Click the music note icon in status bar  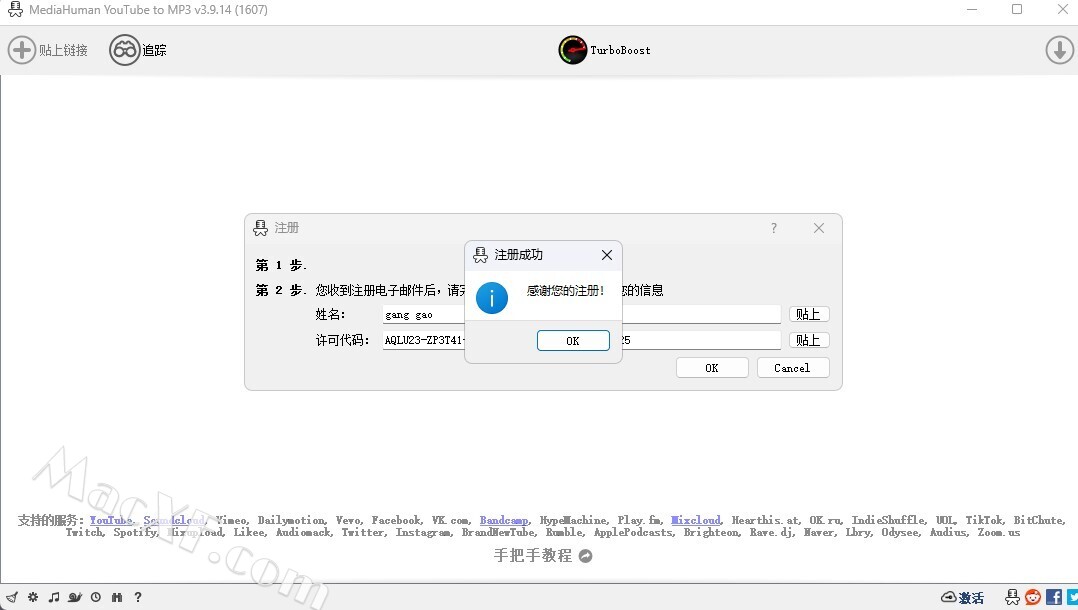(x=54, y=597)
